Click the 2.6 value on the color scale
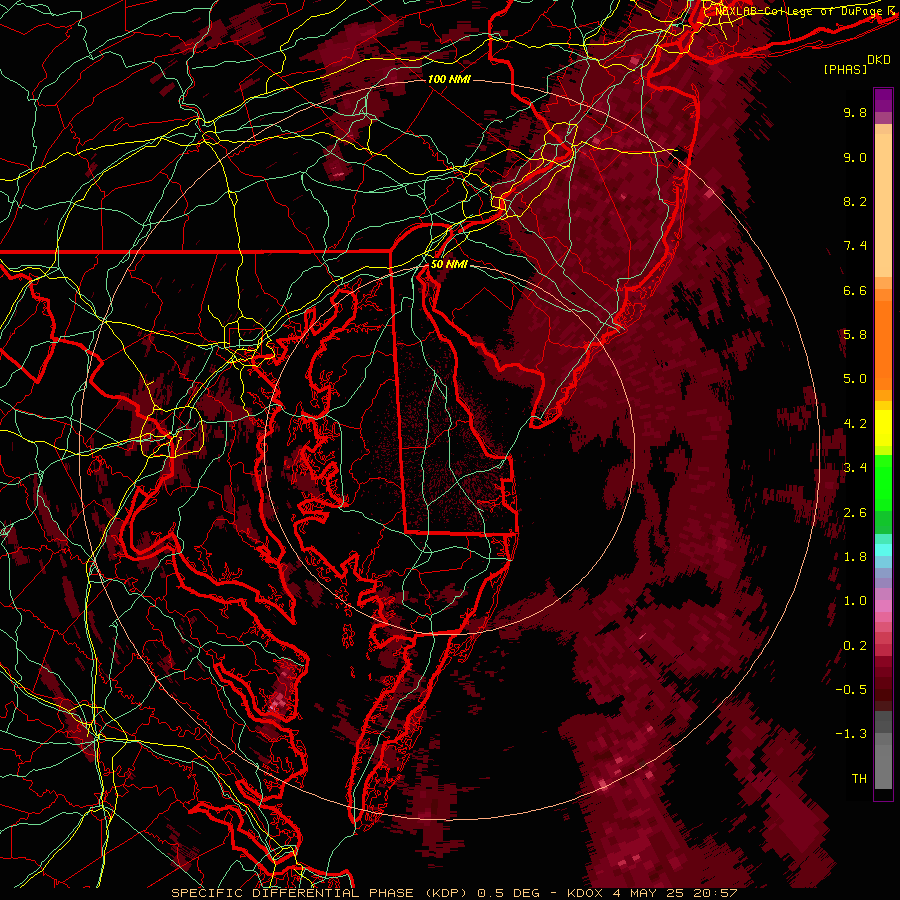Screen dimensions: 900x900 tap(855, 513)
